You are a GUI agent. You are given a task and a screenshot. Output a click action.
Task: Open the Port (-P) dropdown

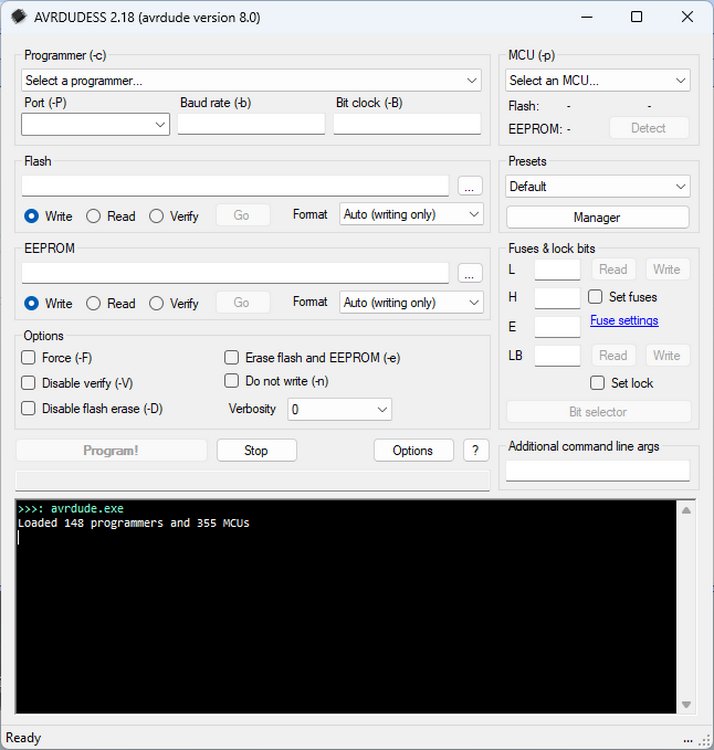[95, 124]
